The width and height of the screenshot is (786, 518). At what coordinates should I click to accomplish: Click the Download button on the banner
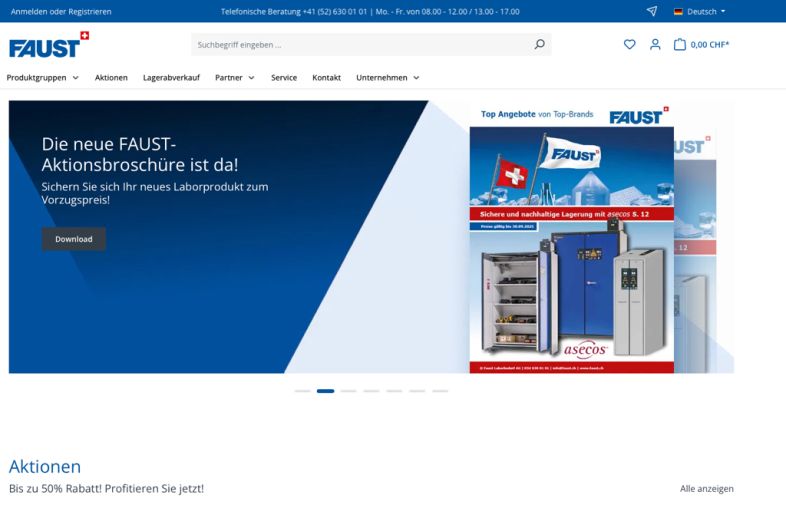(x=74, y=239)
